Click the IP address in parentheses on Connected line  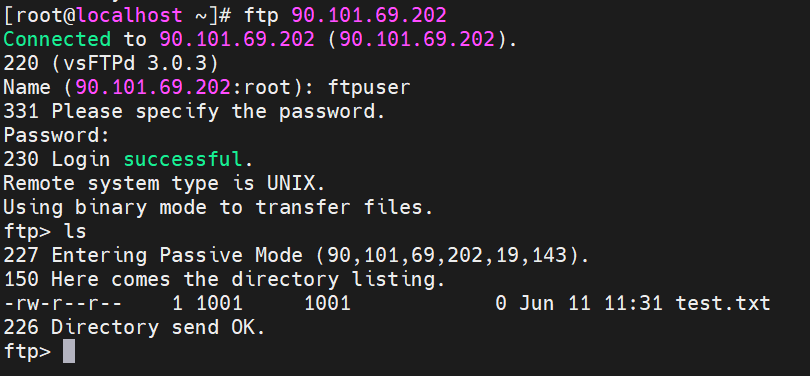(x=417, y=39)
